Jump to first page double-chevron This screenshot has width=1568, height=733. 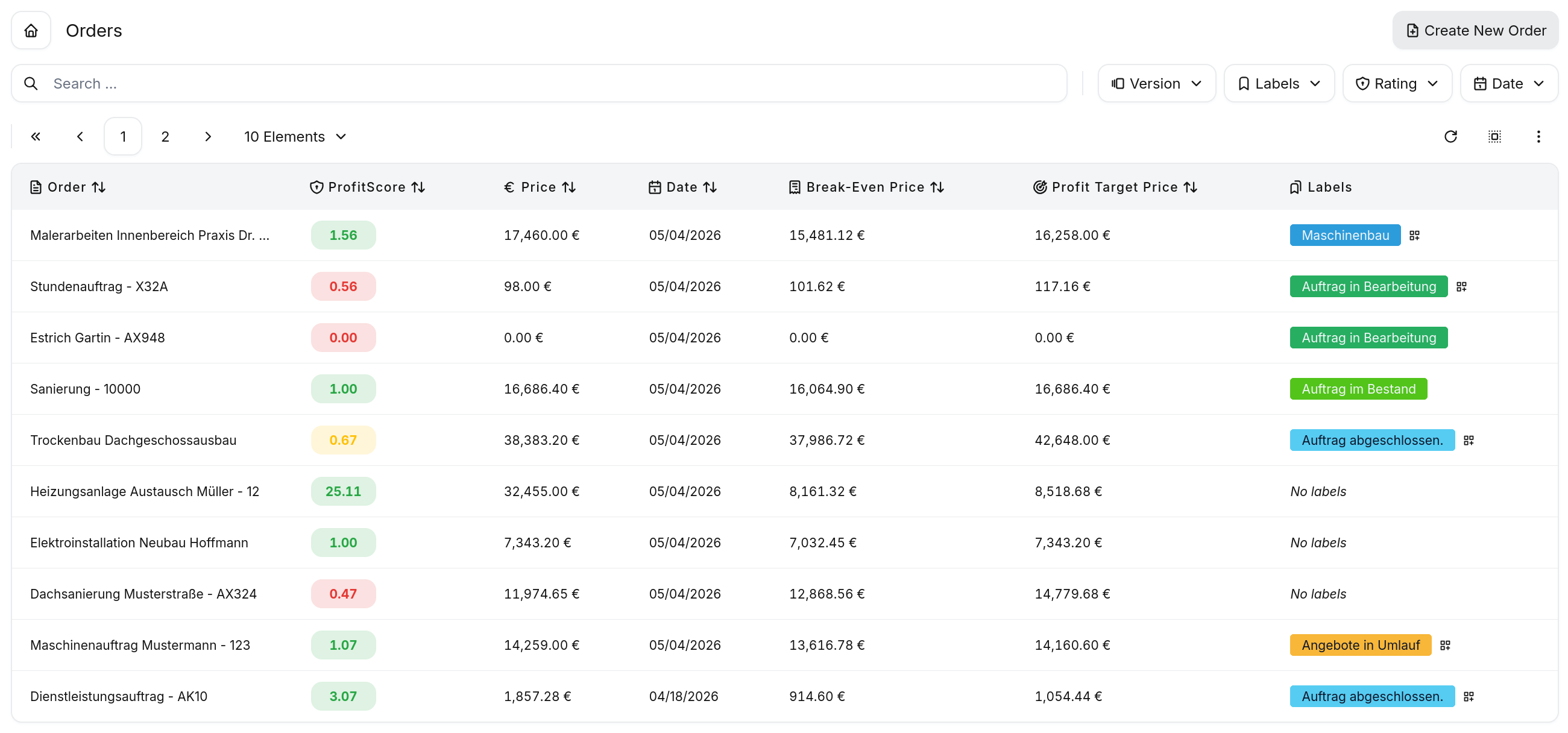(x=36, y=136)
